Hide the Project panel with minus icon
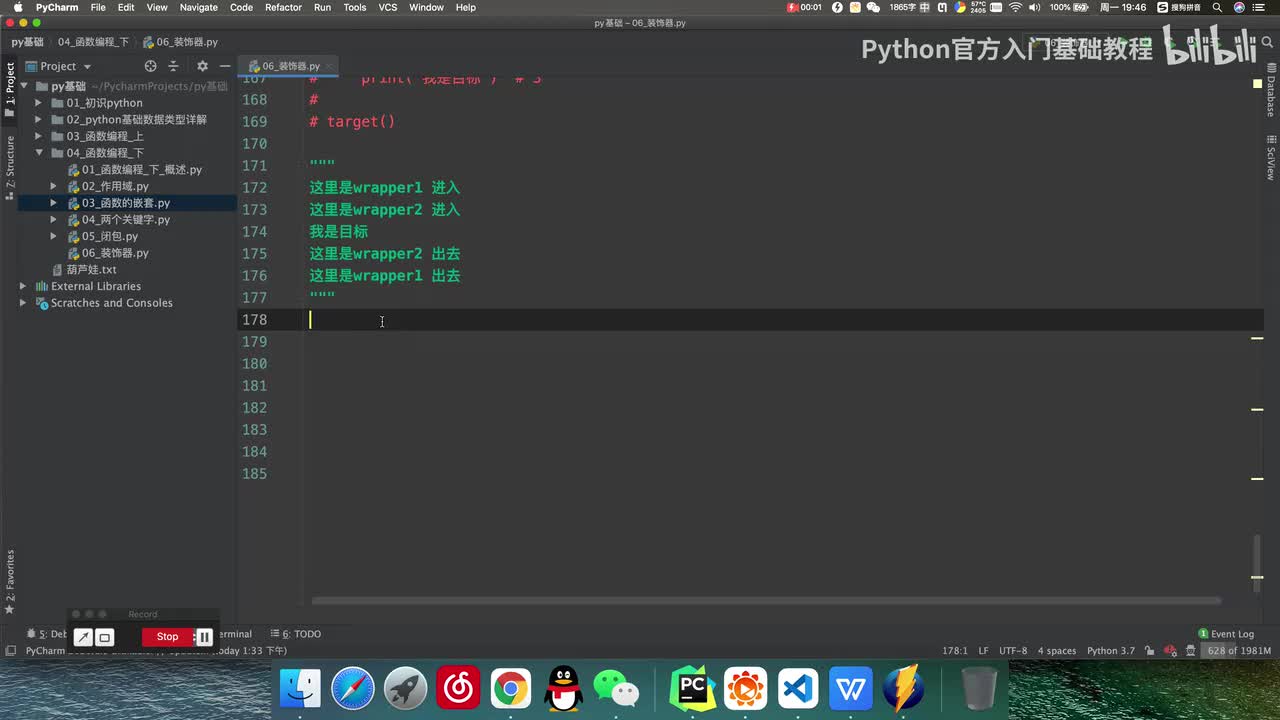 point(224,66)
